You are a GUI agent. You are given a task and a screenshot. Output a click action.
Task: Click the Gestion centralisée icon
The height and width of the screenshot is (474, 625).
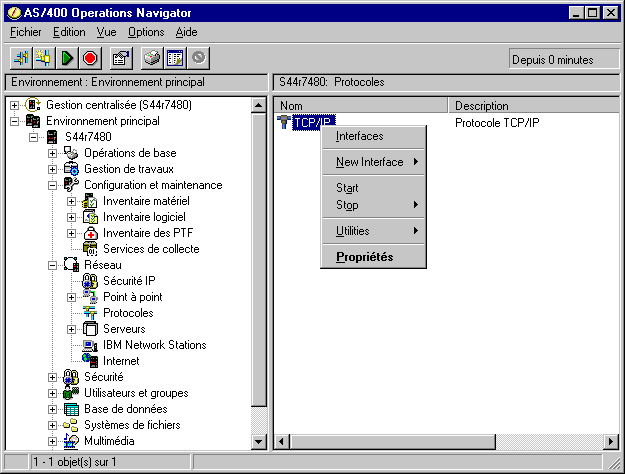click(x=33, y=105)
